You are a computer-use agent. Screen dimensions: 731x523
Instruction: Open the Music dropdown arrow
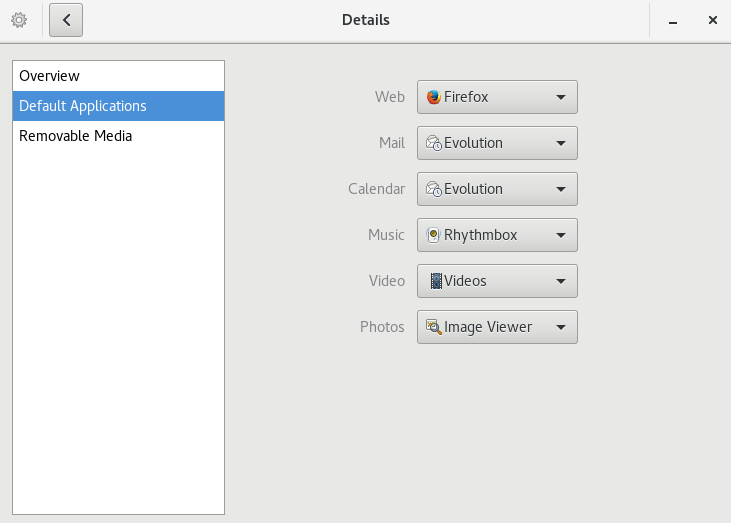click(x=561, y=235)
